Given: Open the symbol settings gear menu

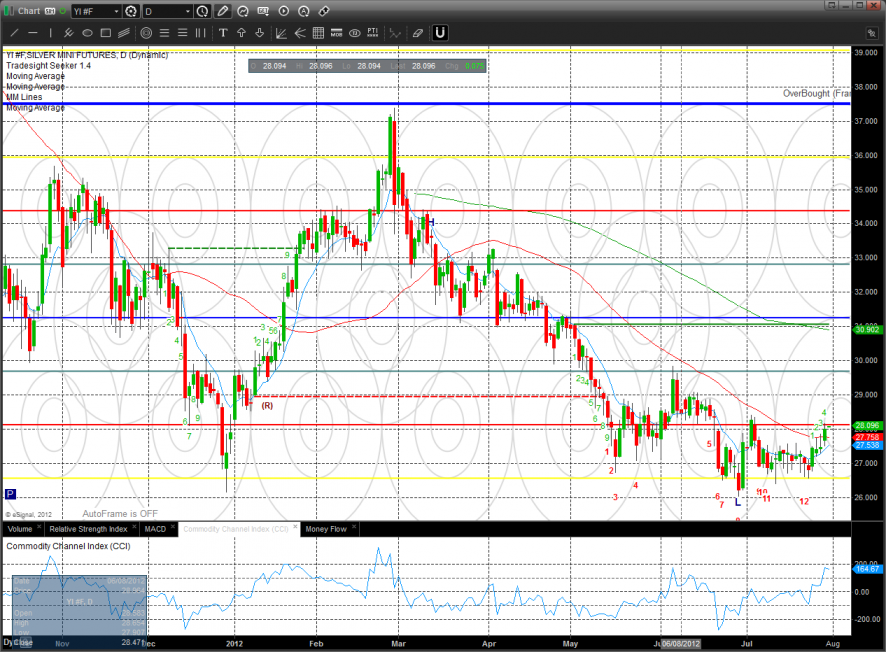Looking at the screenshot, I should click(x=130, y=12).
